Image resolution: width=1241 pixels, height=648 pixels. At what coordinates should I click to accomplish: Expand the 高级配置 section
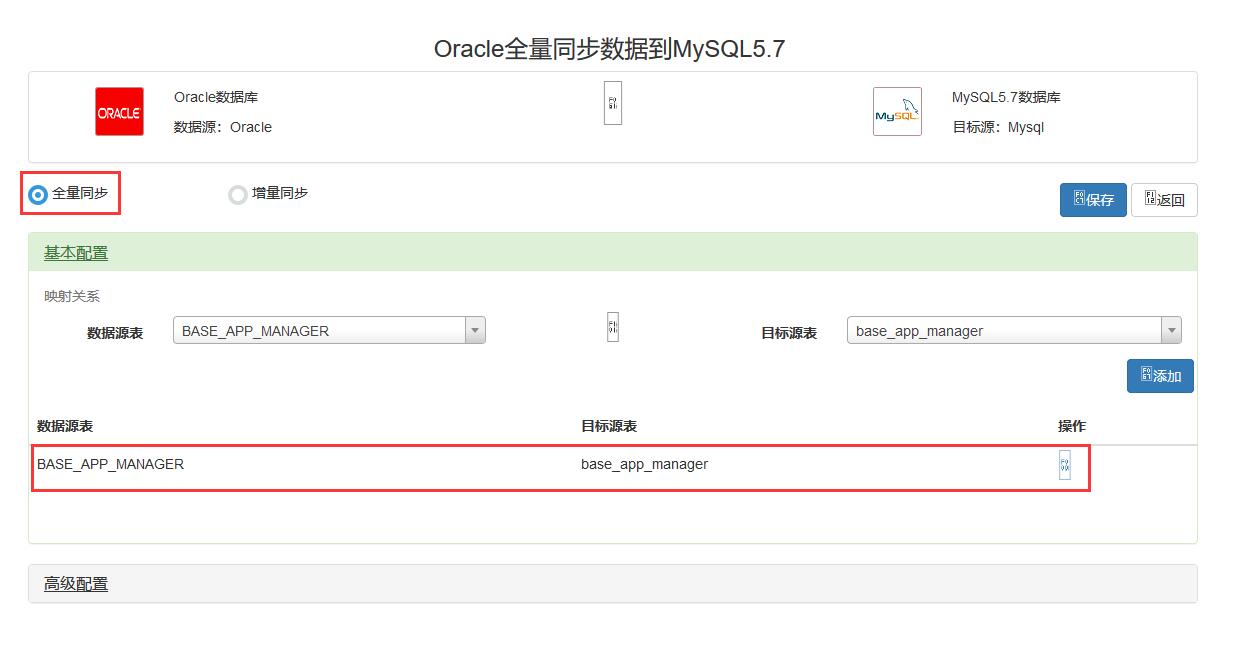pyautogui.click(x=76, y=584)
